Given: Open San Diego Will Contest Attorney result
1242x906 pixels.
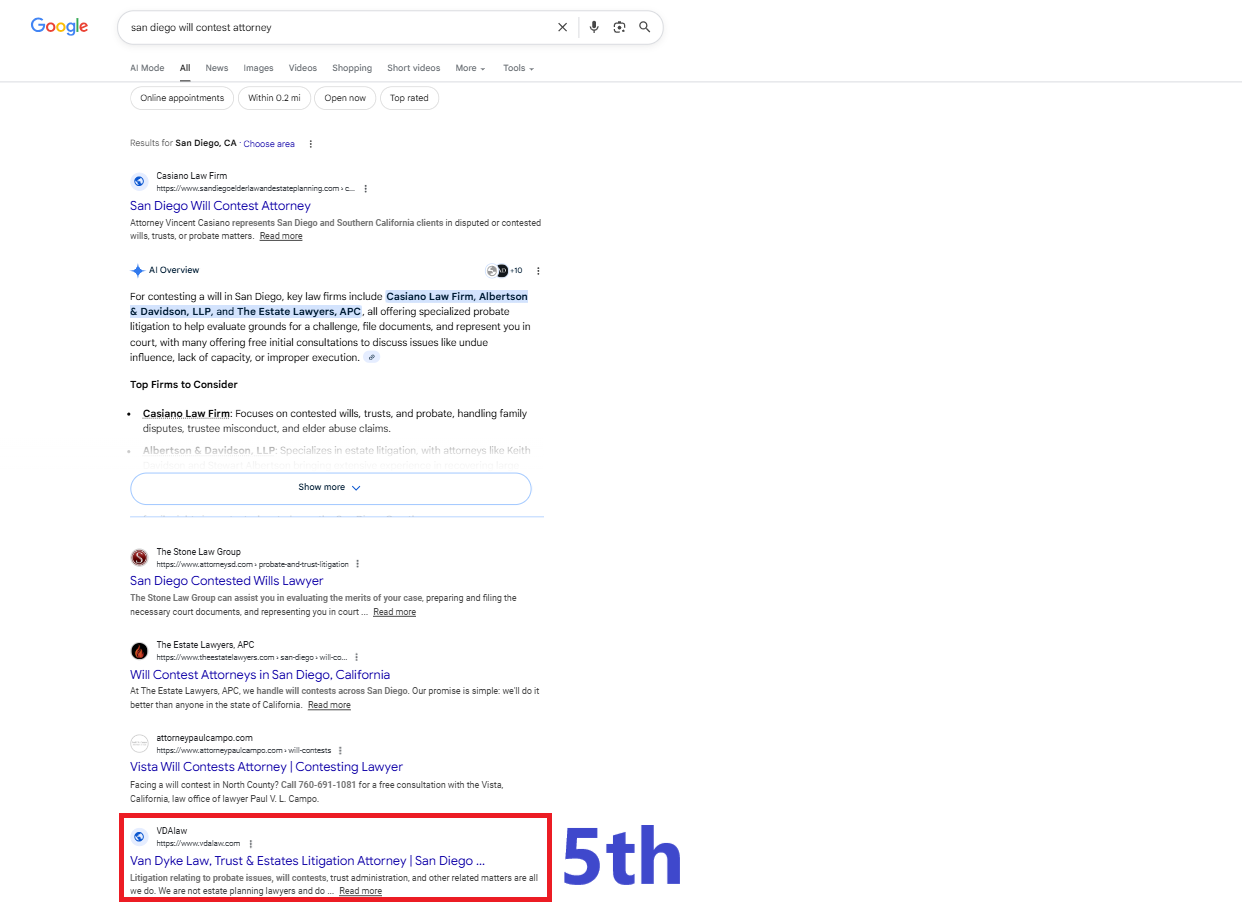Looking at the screenshot, I should click(220, 206).
